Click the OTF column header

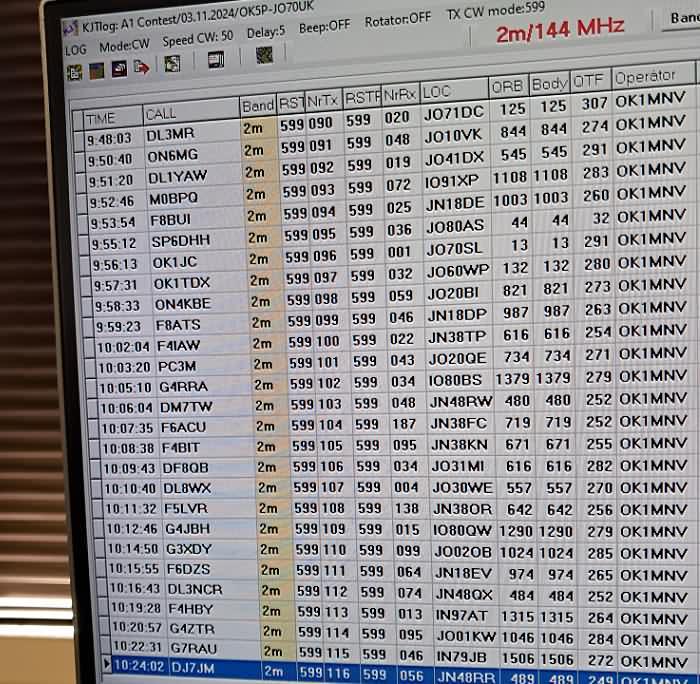tap(589, 81)
